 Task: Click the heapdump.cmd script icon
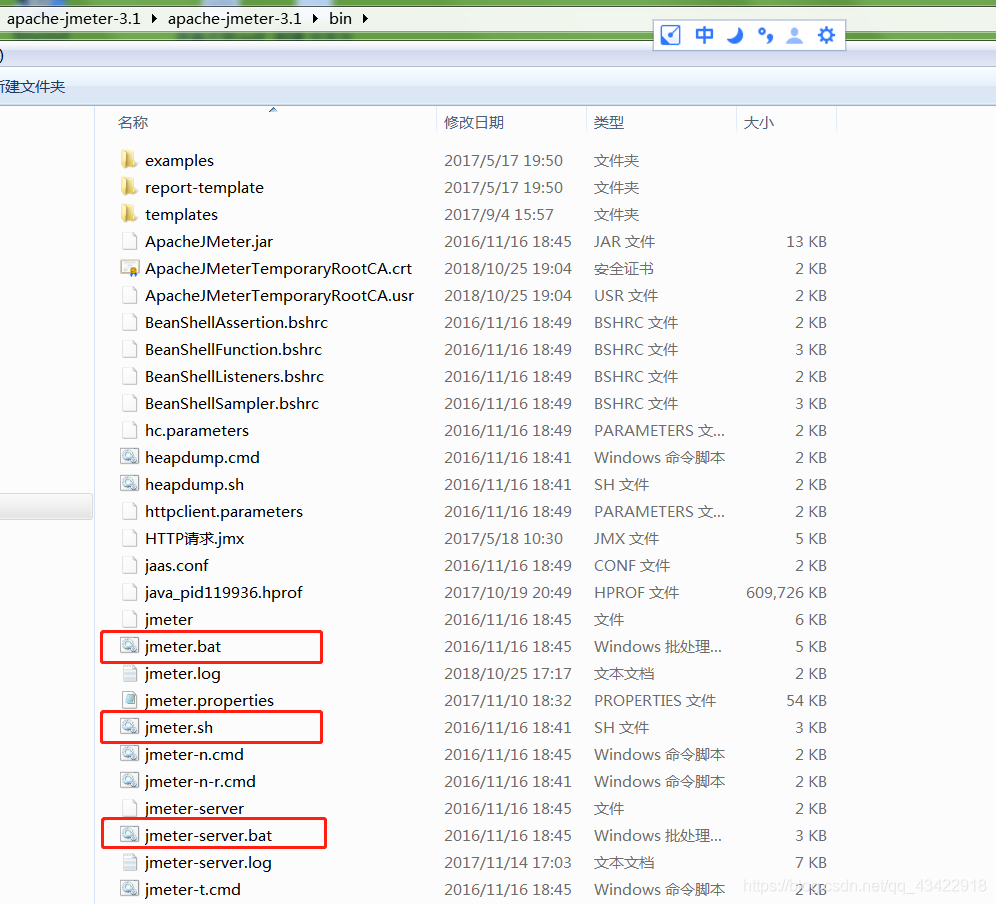point(130,457)
